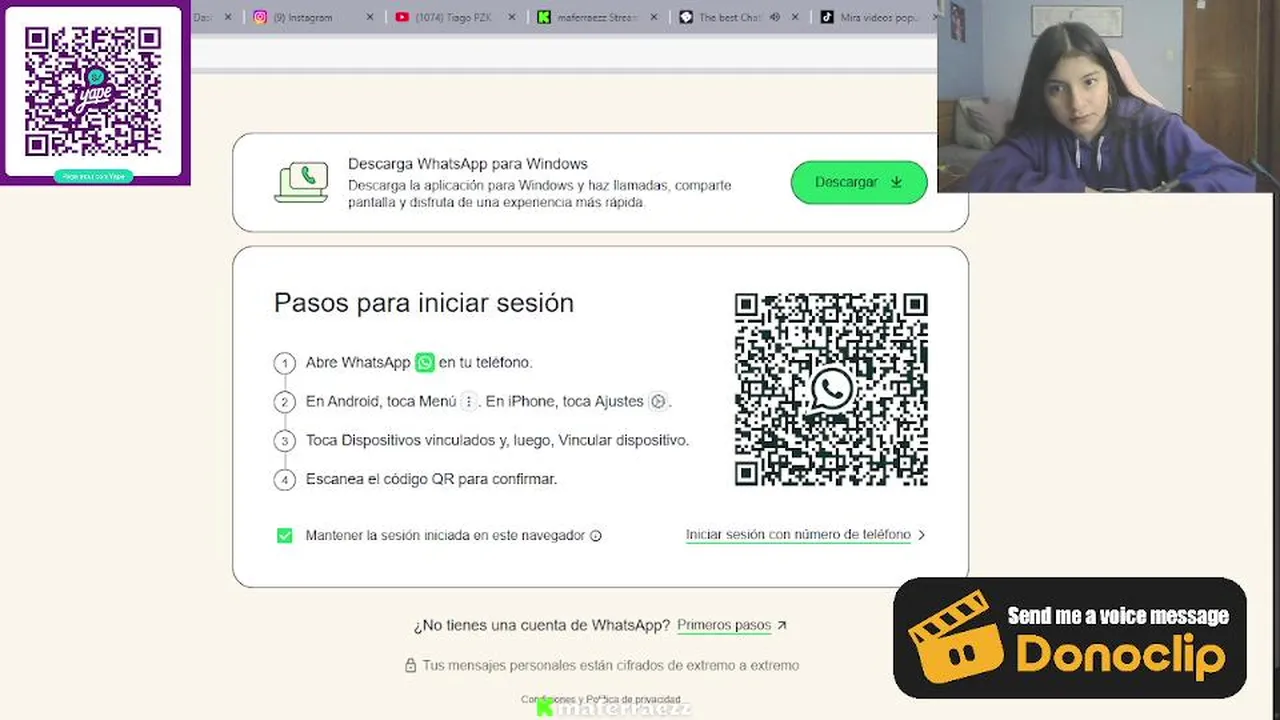The height and width of the screenshot is (720, 1280).
Task: Click the chevron after 'Iniciar sesión con número'
Action: 921,535
